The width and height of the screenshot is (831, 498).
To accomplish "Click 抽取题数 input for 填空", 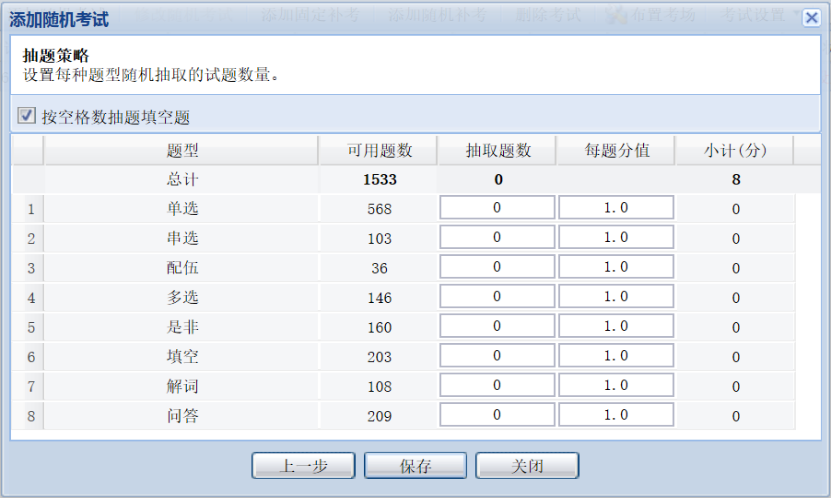I will [x=497, y=356].
